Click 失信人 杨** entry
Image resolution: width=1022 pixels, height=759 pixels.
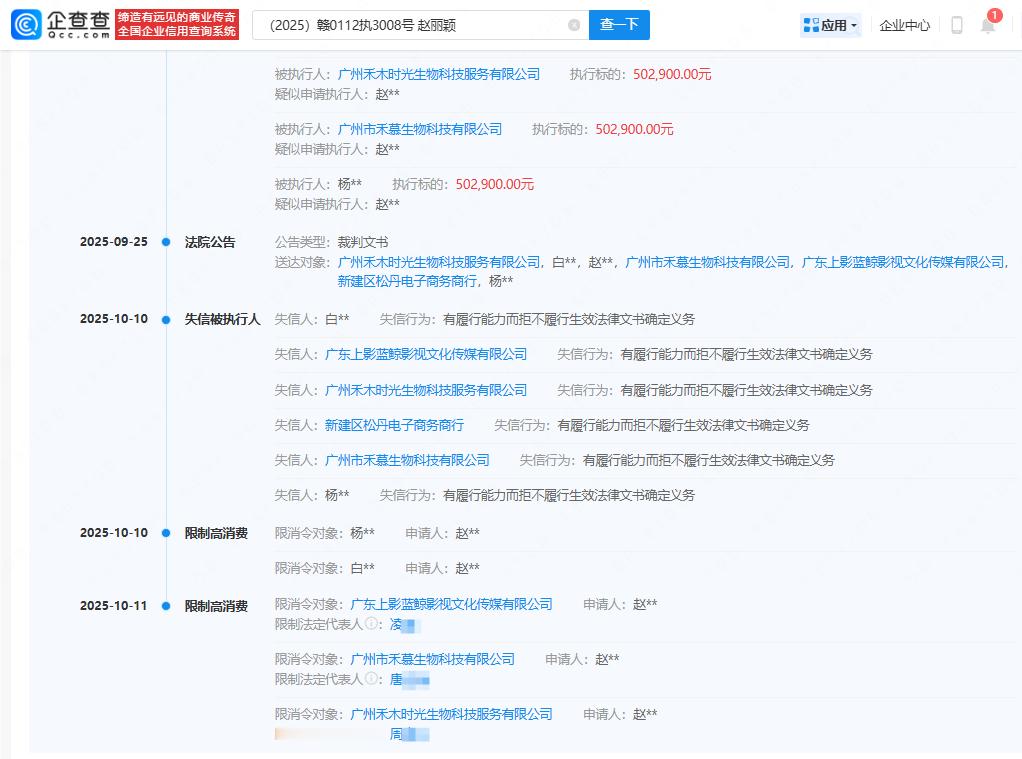pyautogui.click(x=338, y=495)
